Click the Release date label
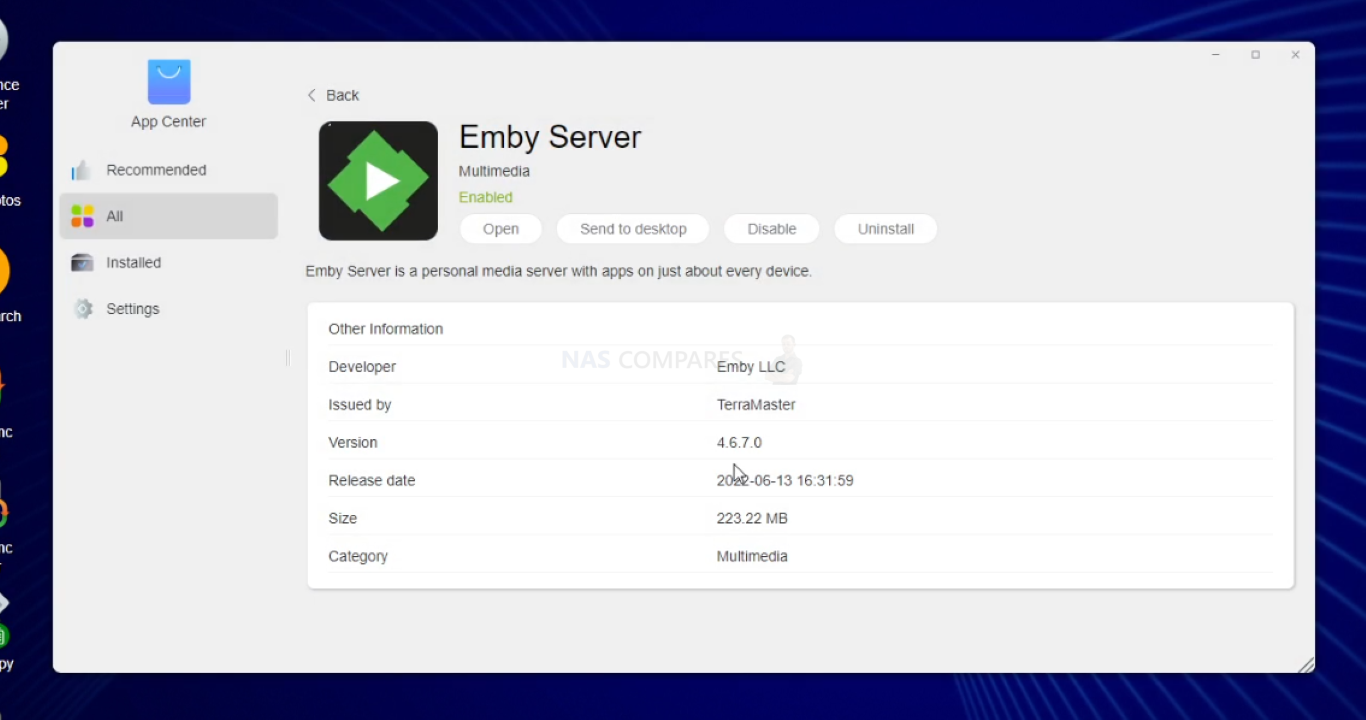1366x720 pixels. click(372, 480)
